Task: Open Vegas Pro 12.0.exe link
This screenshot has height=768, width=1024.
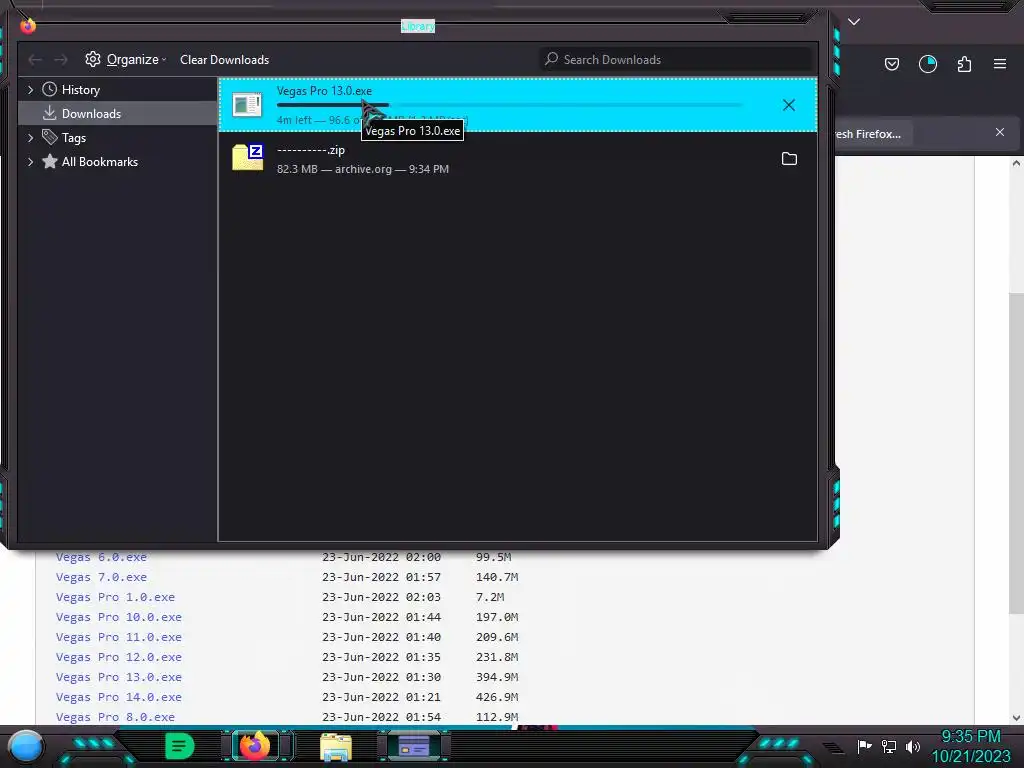Action: pos(118,658)
